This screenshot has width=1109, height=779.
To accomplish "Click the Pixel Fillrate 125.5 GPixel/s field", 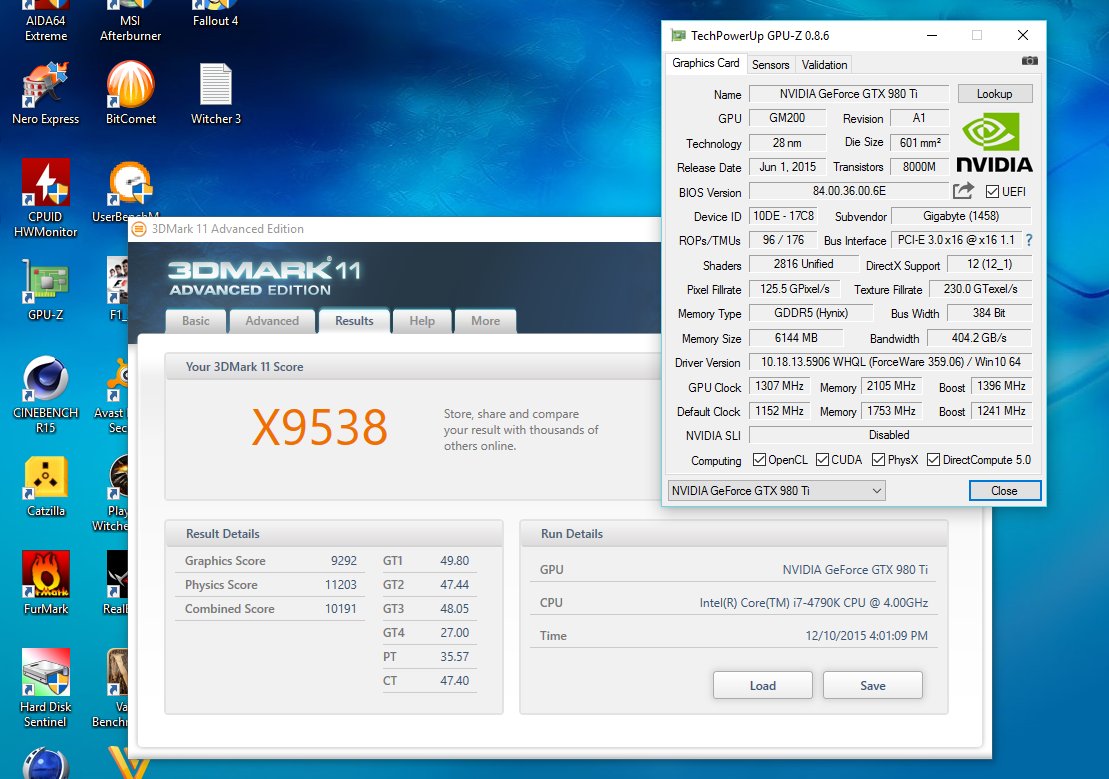I will [x=795, y=289].
